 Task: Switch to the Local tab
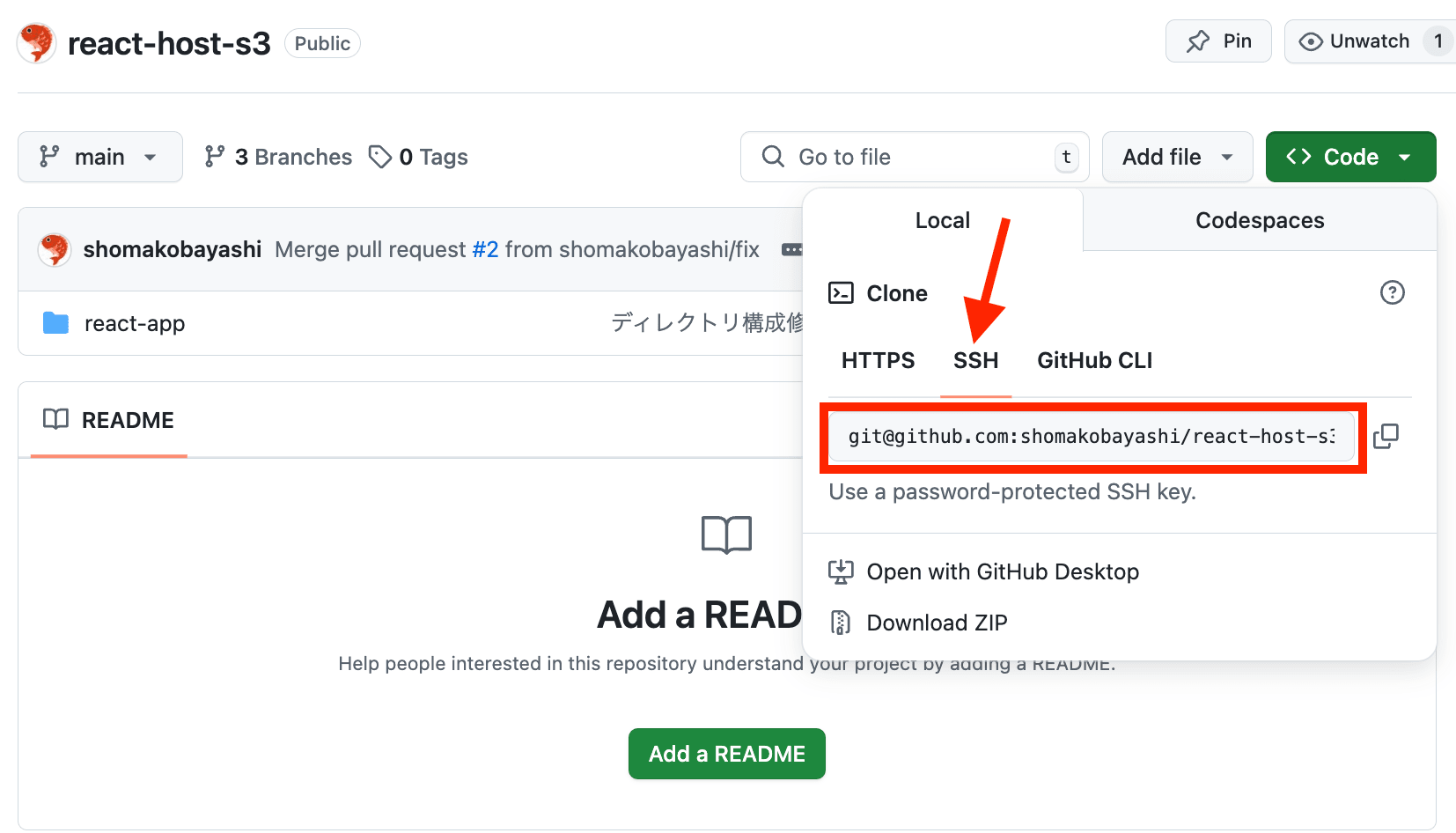[x=942, y=220]
